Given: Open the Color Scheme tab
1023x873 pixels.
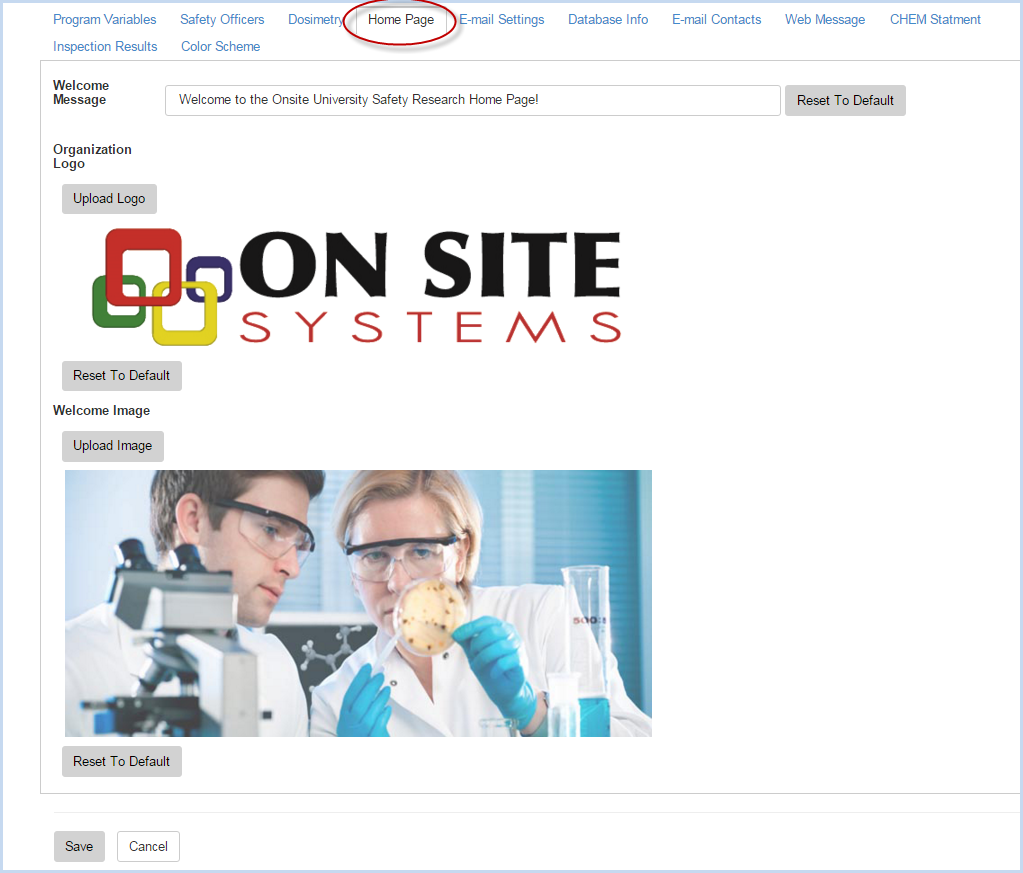Looking at the screenshot, I should tap(221, 46).
